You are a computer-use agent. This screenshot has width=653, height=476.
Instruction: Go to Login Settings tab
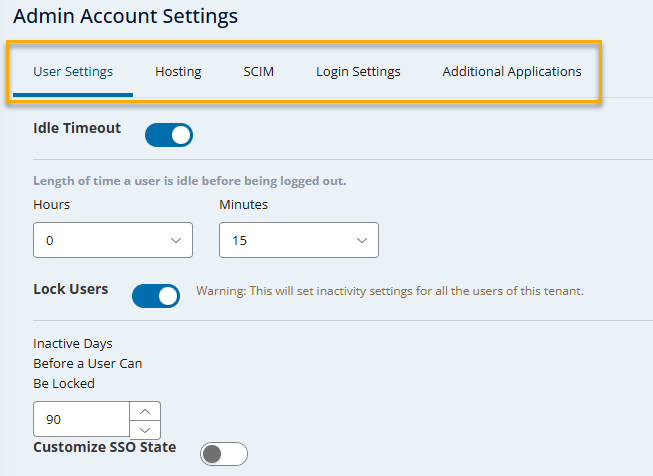pyautogui.click(x=358, y=72)
